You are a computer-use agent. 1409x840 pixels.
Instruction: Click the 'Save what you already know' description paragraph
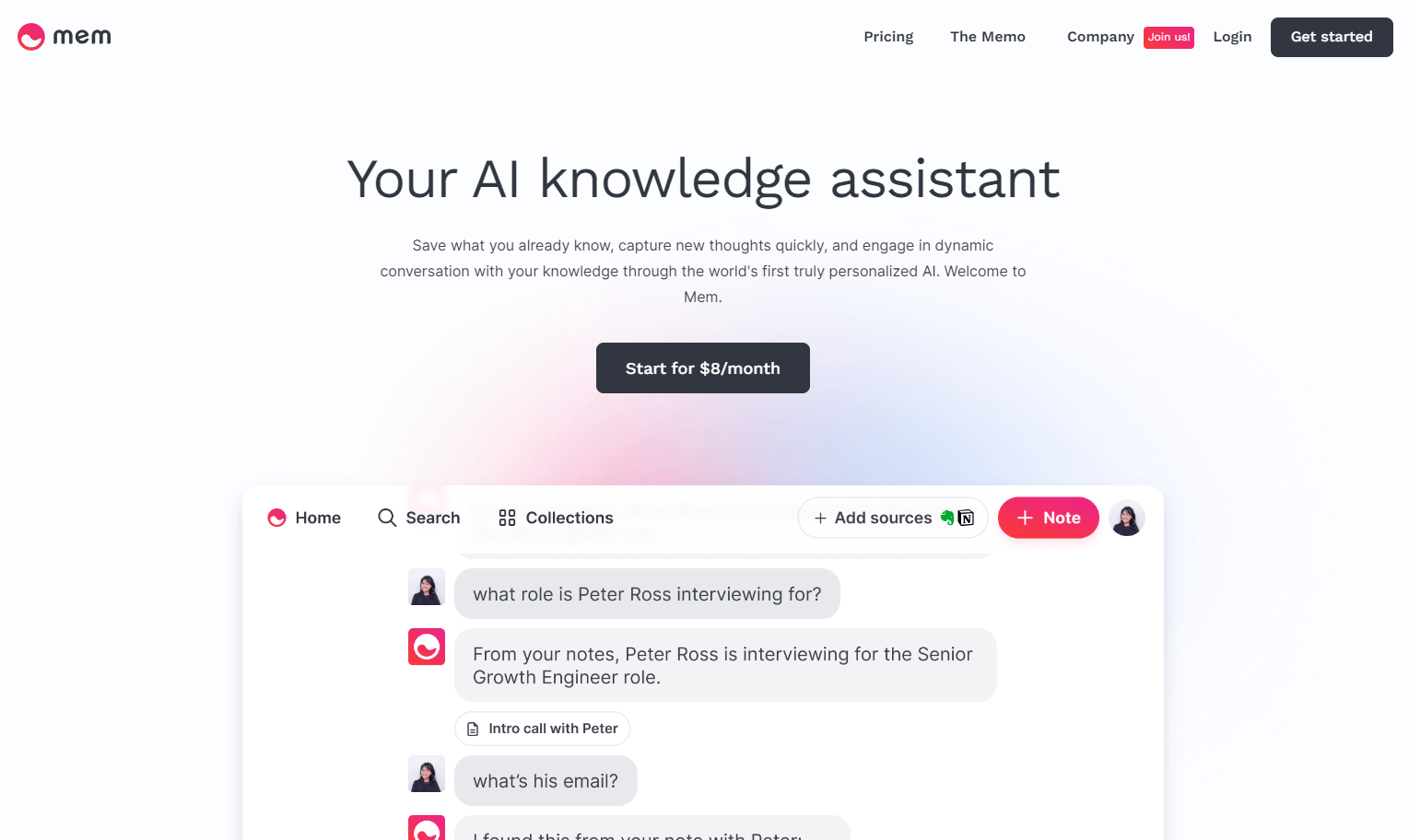coord(703,271)
